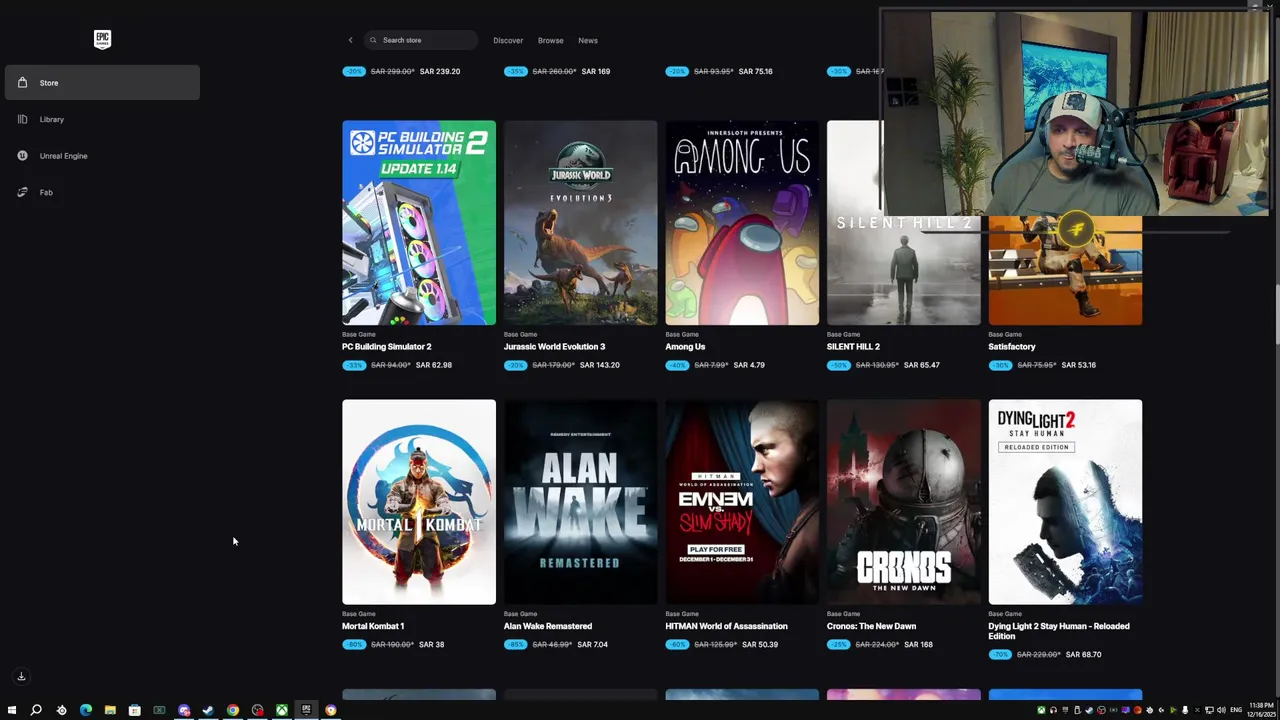Open Jurassic World Evolution 3 cover

point(580,223)
